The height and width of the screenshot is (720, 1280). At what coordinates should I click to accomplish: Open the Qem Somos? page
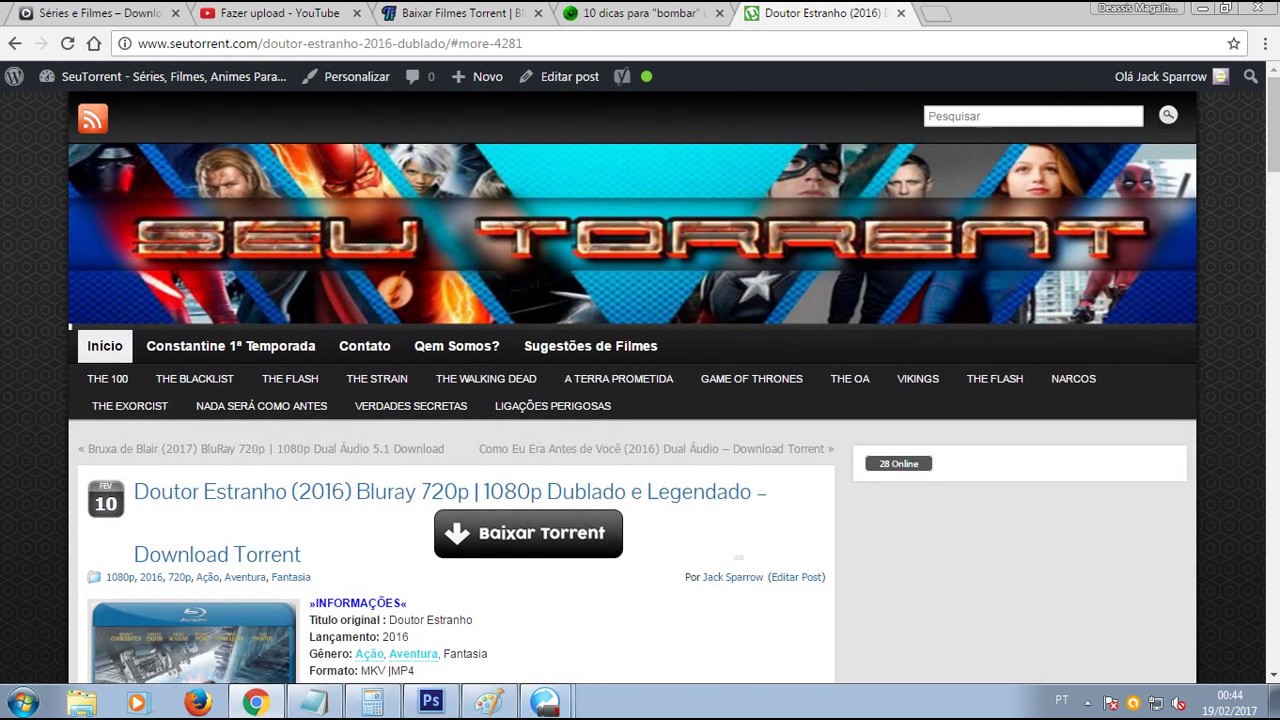(457, 346)
